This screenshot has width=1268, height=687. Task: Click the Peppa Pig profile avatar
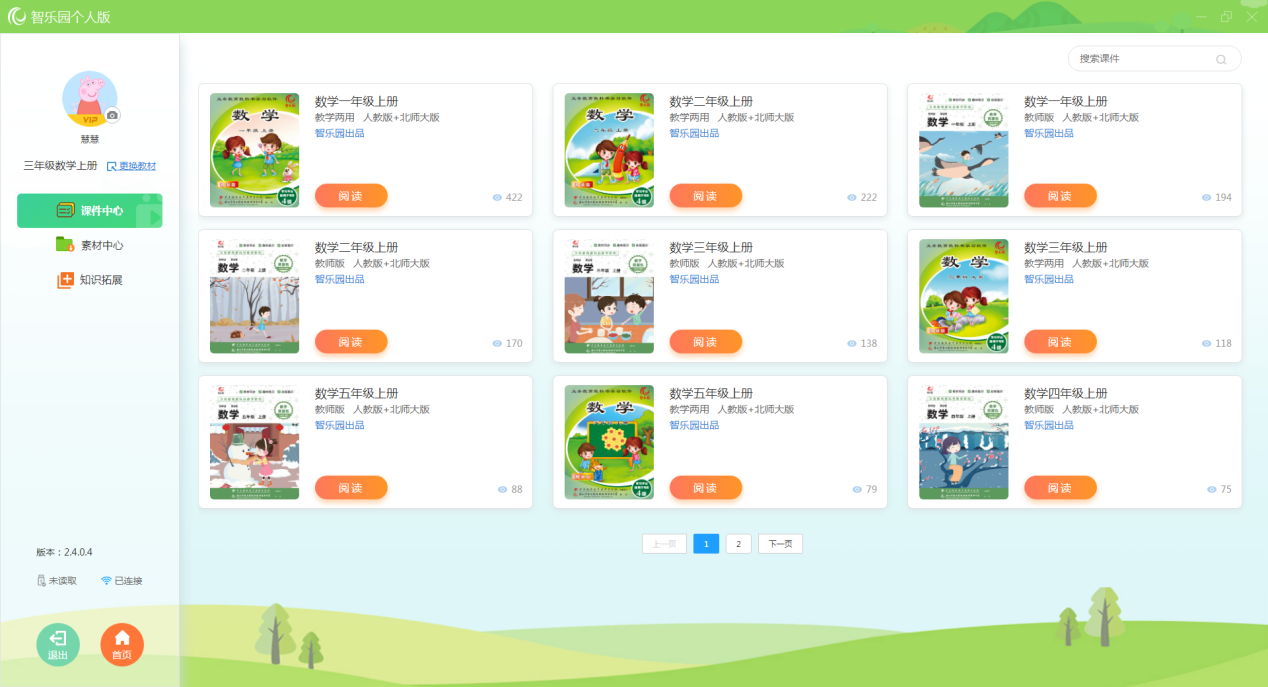(90, 99)
